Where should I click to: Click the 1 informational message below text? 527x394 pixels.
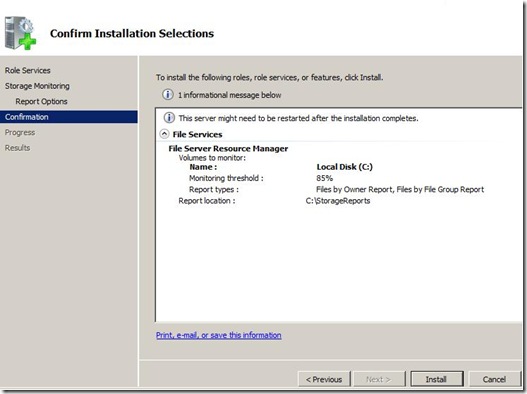tap(230, 95)
